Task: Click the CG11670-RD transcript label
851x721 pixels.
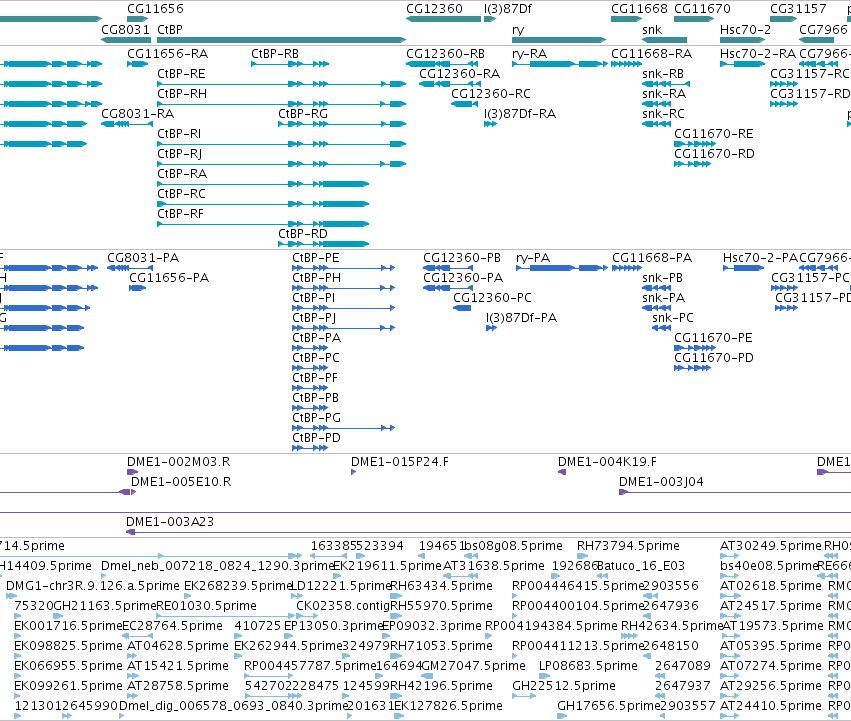Action: coord(714,154)
